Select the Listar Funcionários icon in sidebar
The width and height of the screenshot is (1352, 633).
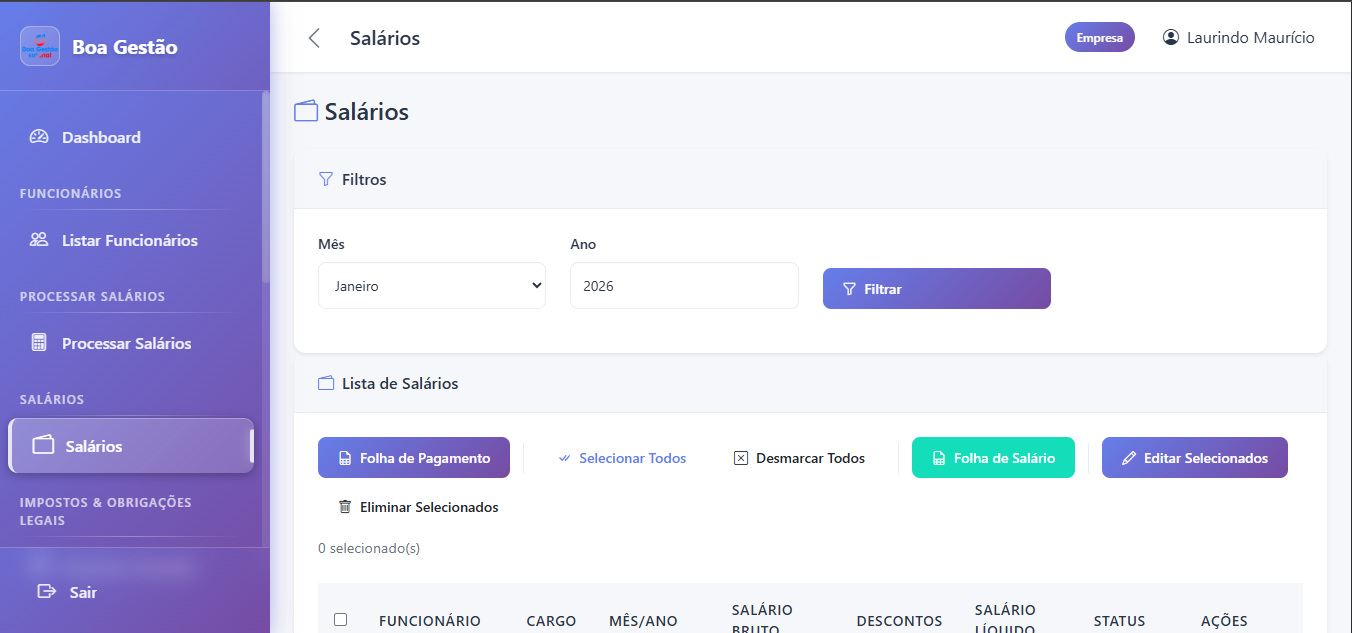[x=38, y=240]
